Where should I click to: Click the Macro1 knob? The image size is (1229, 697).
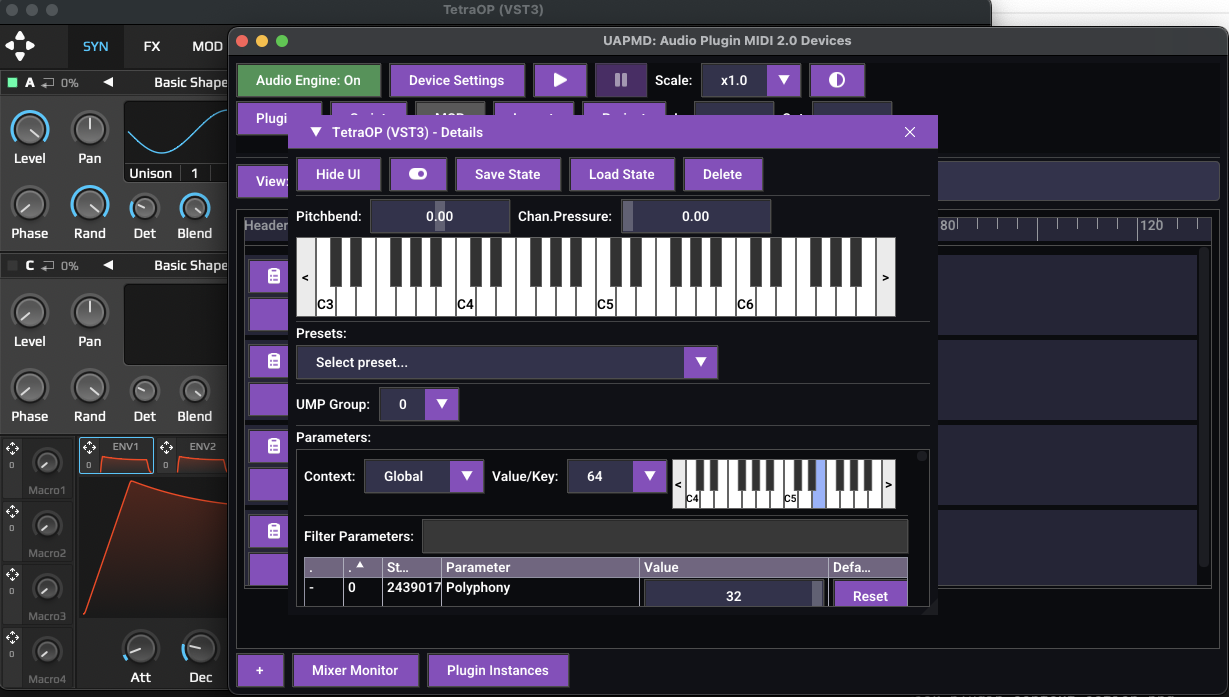tap(46, 462)
